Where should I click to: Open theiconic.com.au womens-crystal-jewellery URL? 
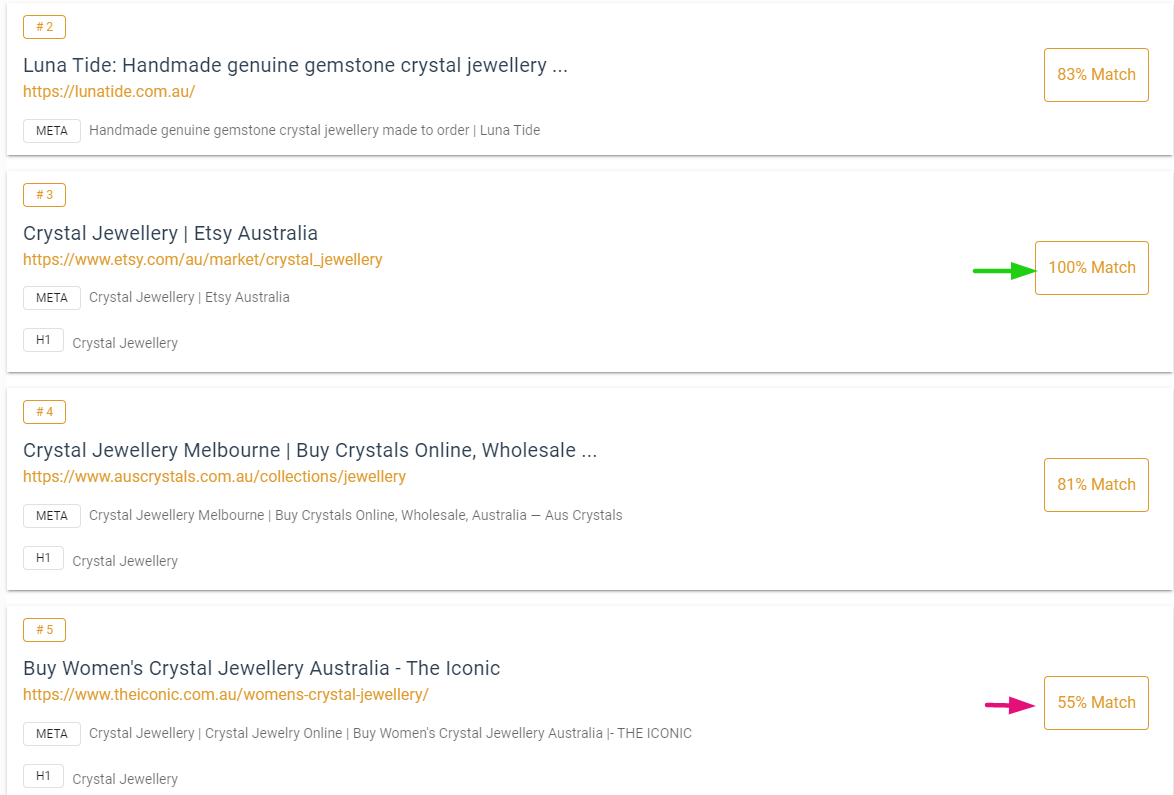pyautogui.click(x=225, y=694)
